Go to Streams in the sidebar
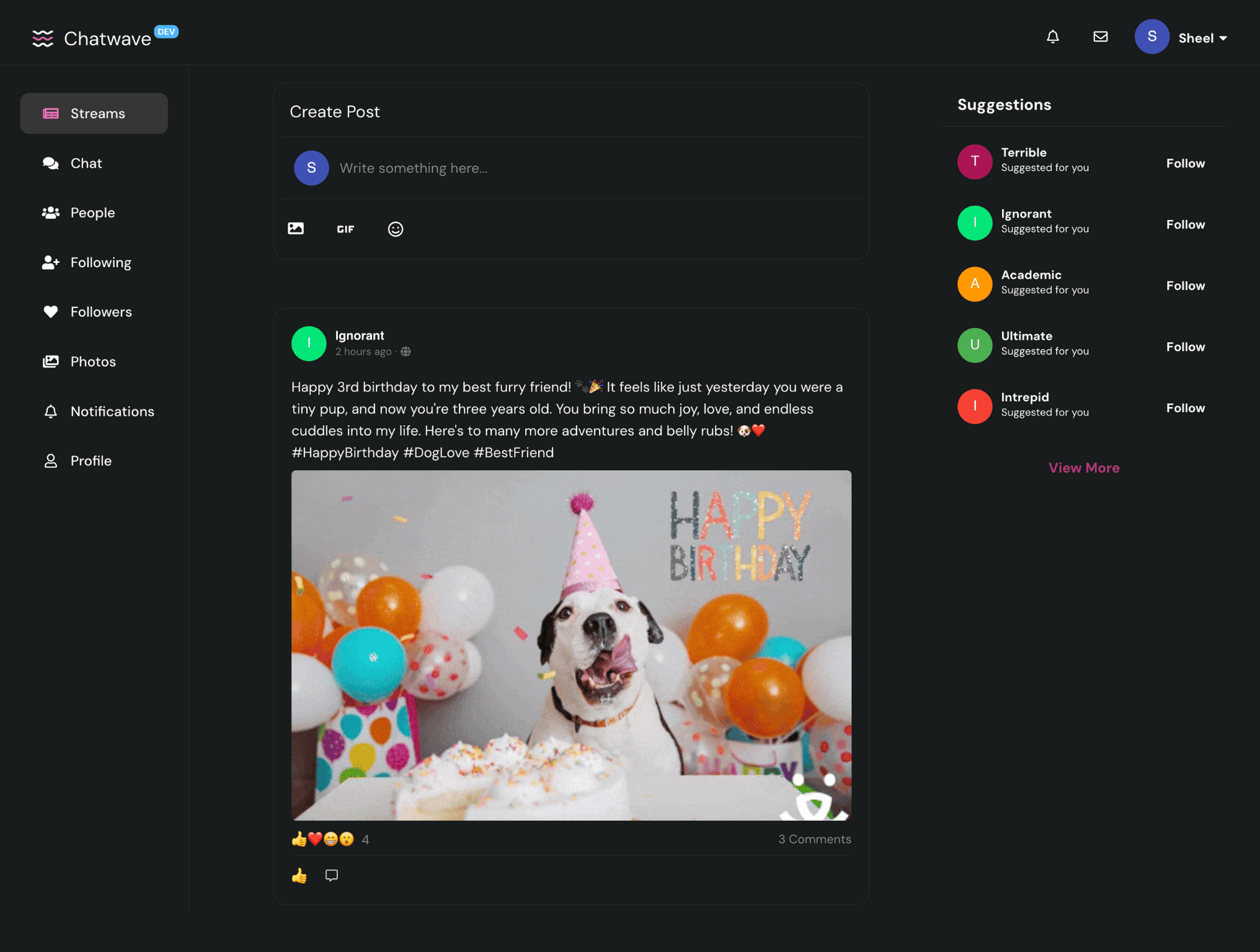 tap(94, 113)
